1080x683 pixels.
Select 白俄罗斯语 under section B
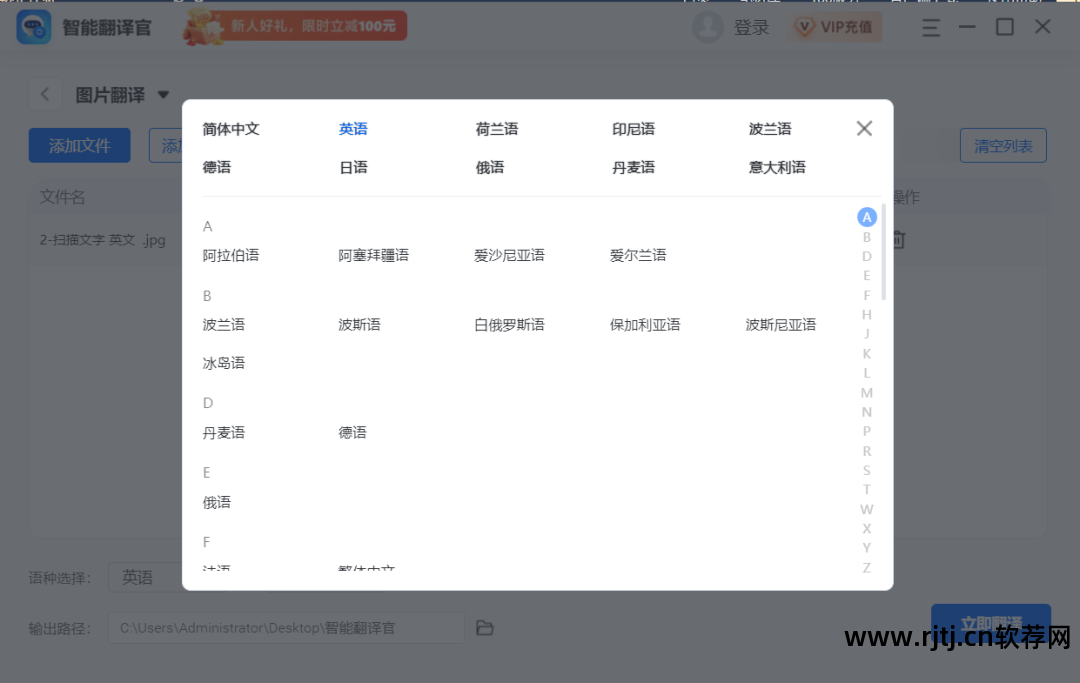coord(509,325)
